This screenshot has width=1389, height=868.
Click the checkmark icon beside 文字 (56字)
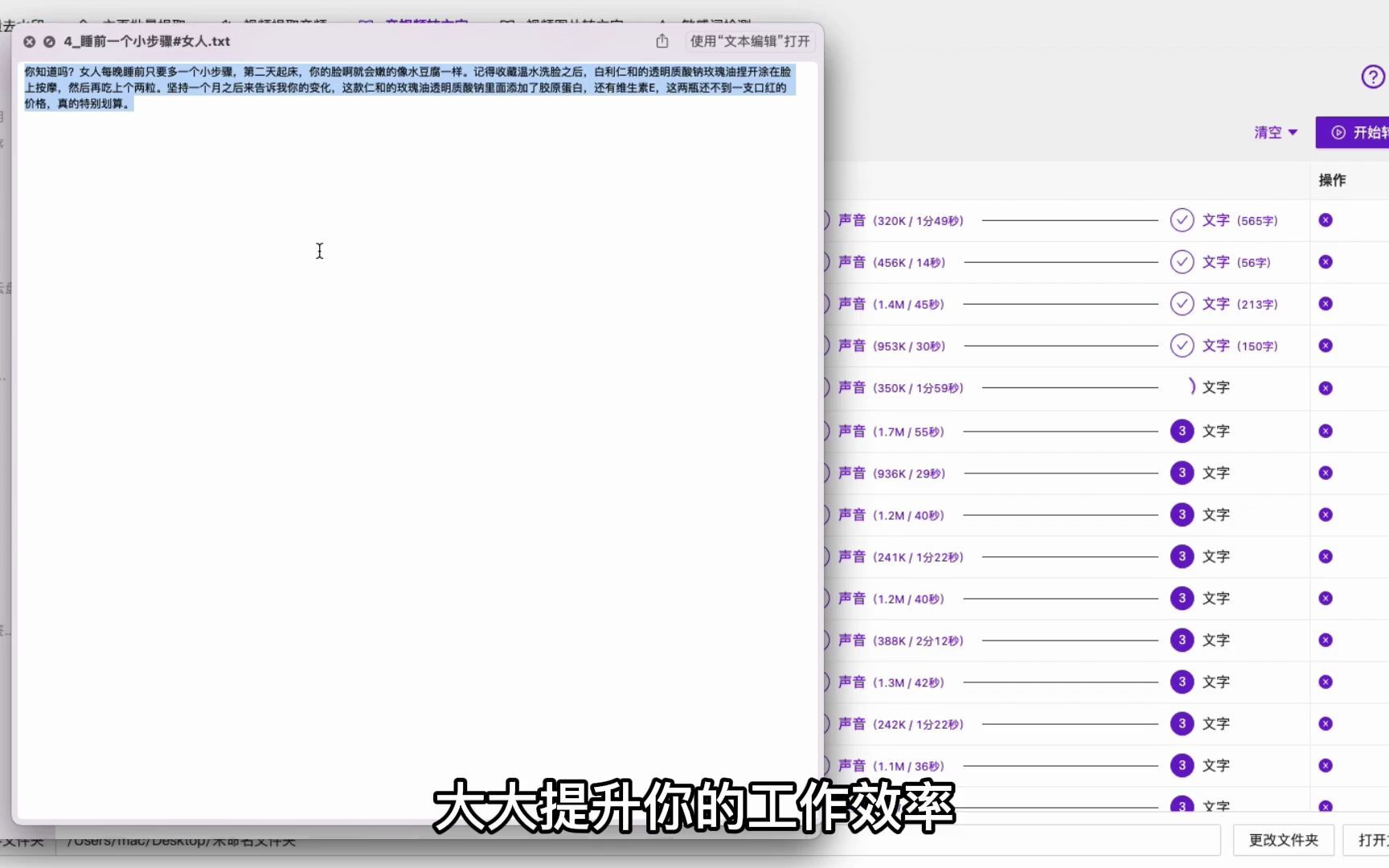pos(1182,262)
